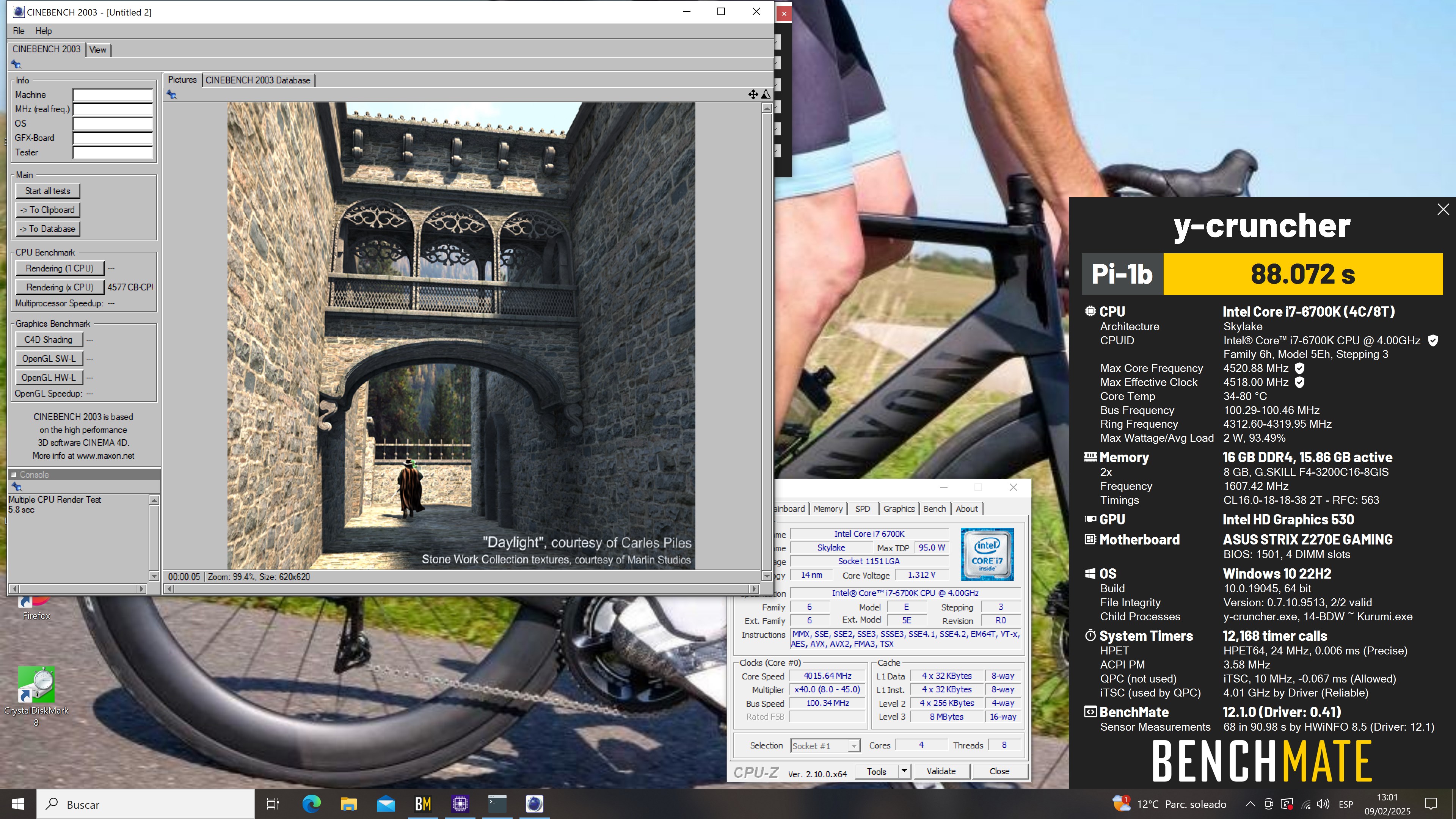
Task: Open the File menu in CINEBENCH
Action: [x=19, y=31]
